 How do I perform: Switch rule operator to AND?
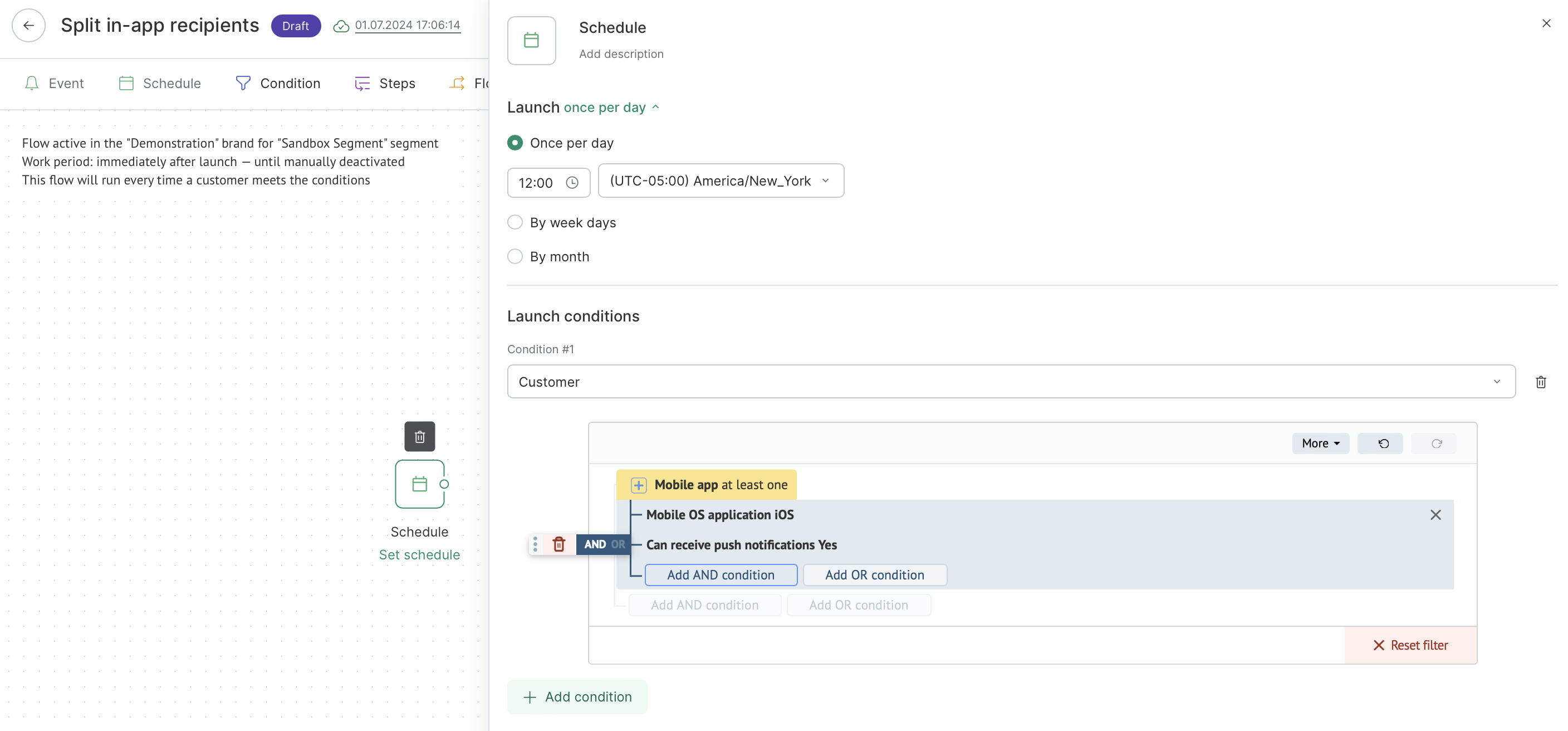[595, 544]
